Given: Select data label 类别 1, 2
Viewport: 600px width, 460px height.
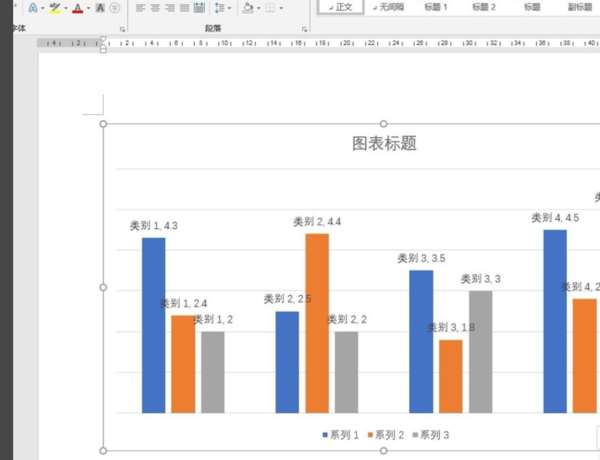Looking at the screenshot, I should [214, 319].
